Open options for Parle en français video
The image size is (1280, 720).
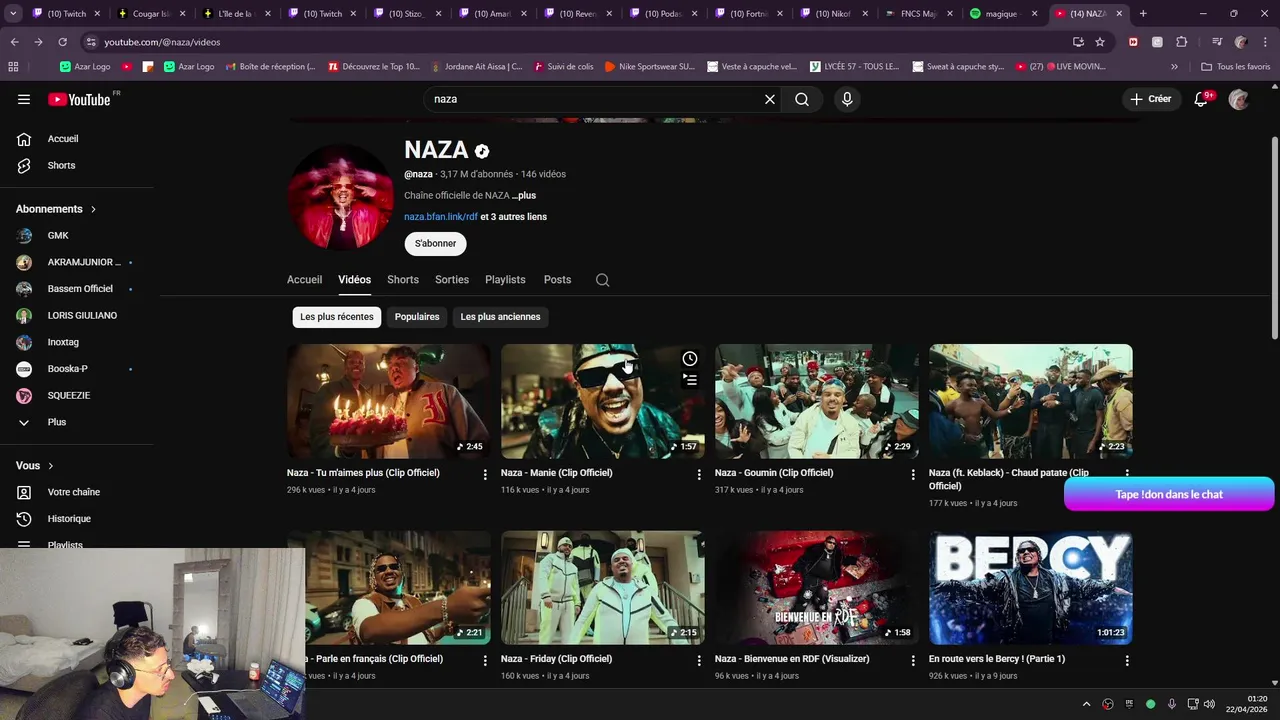tap(485, 661)
